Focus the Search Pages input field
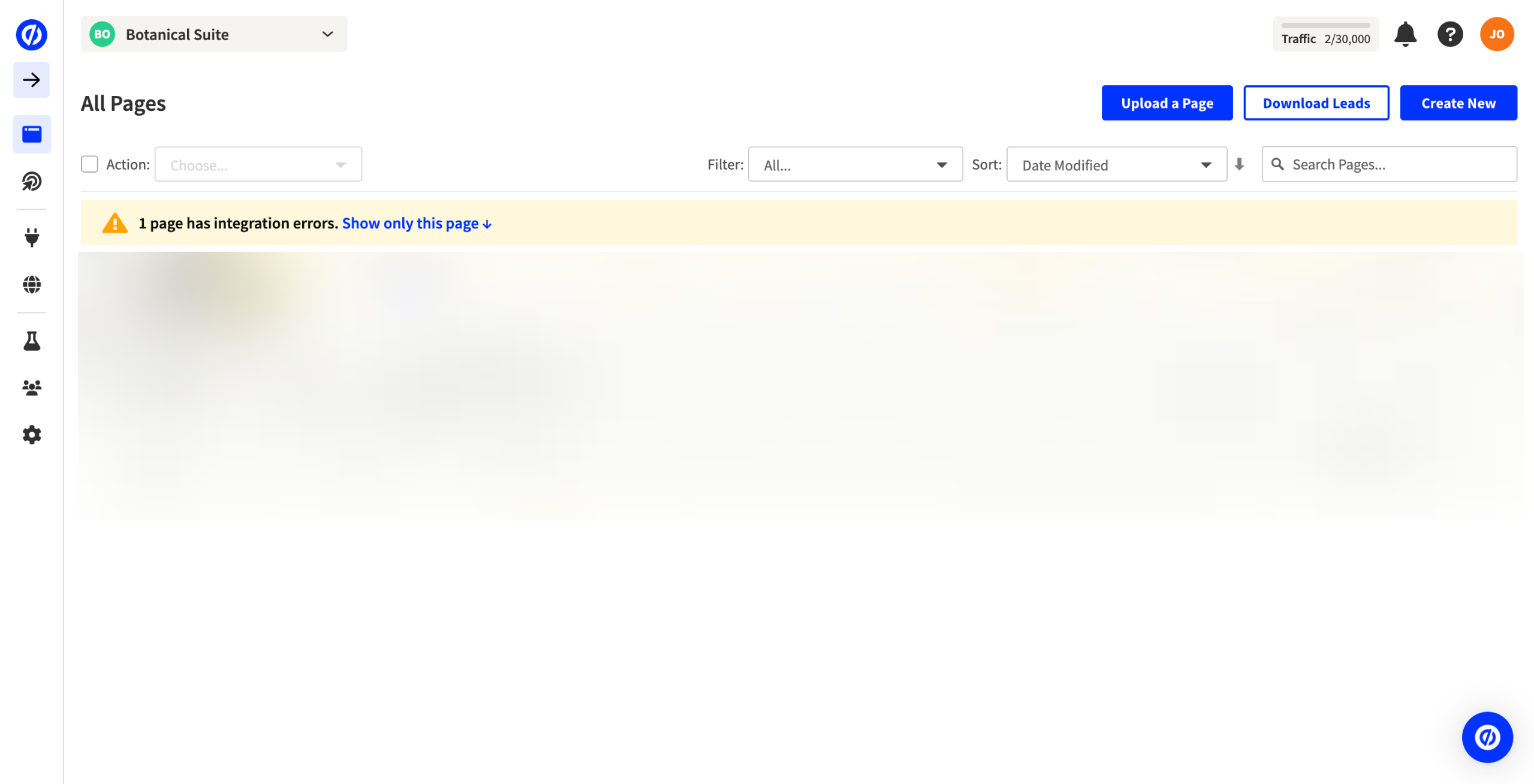This screenshot has width=1534, height=784. coord(1389,164)
